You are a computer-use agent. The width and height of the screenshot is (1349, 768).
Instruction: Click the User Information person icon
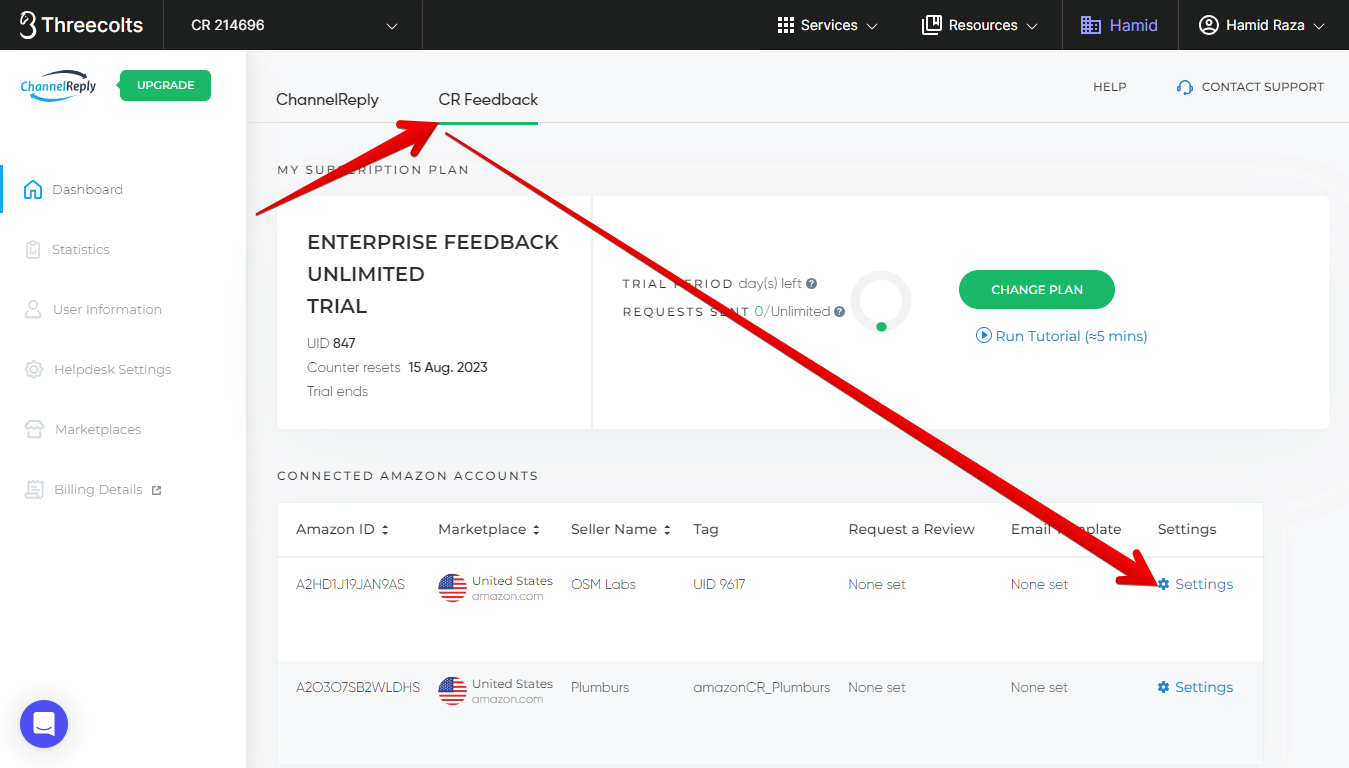pos(33,309)
